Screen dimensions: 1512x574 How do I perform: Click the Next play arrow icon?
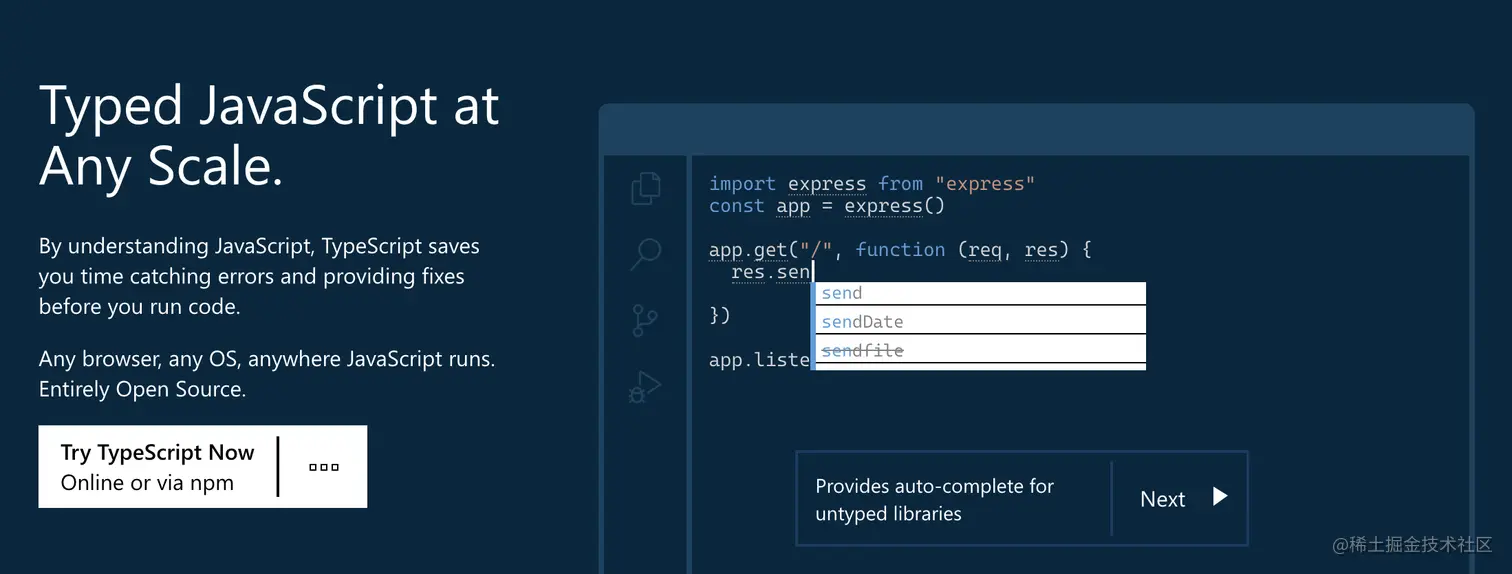pyautogui.click(x=1219, y=497)
